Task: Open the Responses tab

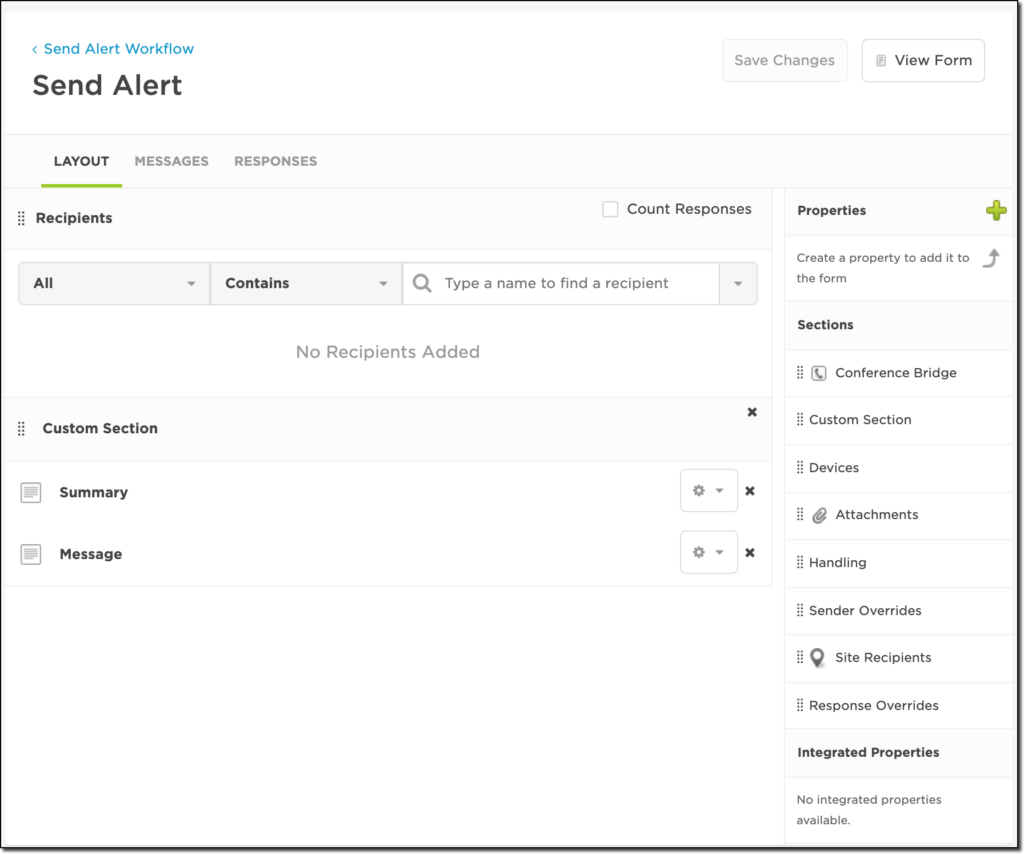Action: pyautogui.click(x=275, y=161)
